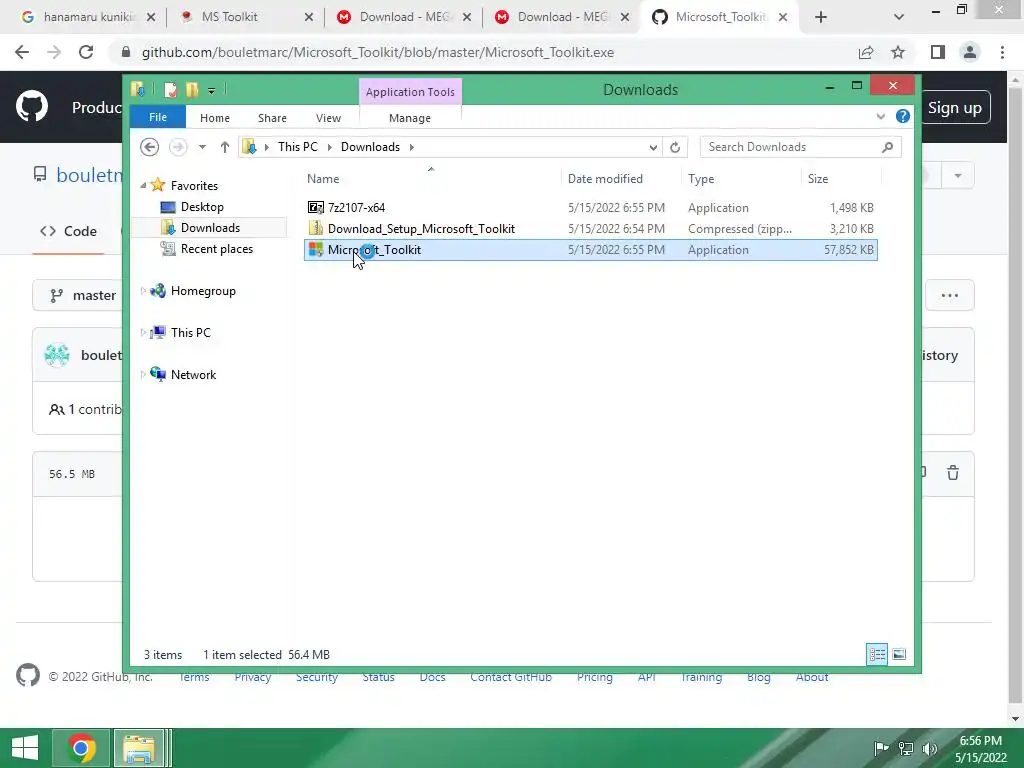Screen dimensions: 1024x768
Task: Click the share page icon in Chrome
Action: 866,52
